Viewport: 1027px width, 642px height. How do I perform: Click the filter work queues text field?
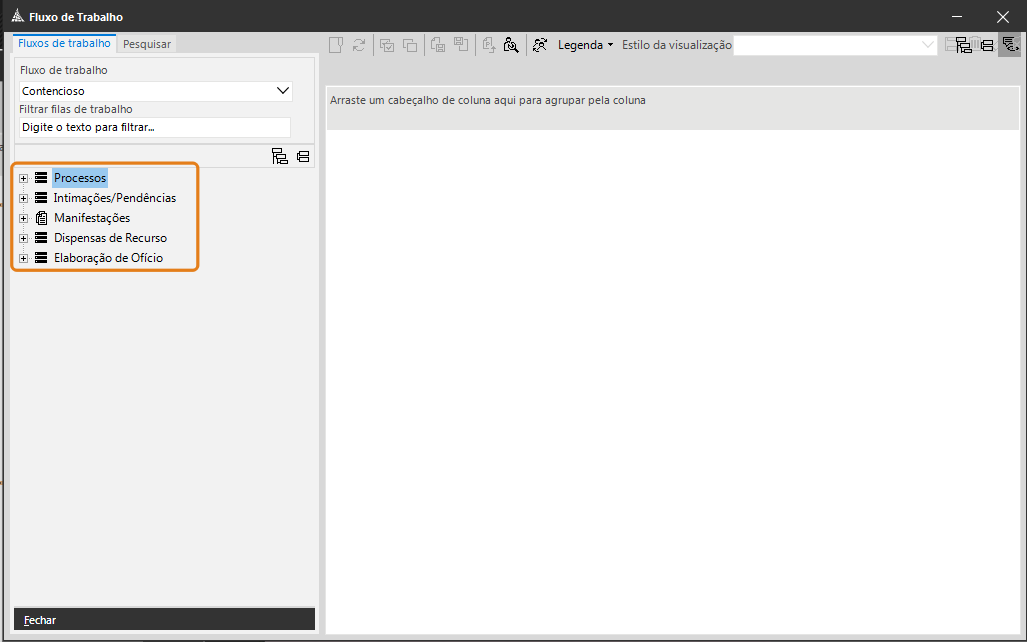click(154, 128)
